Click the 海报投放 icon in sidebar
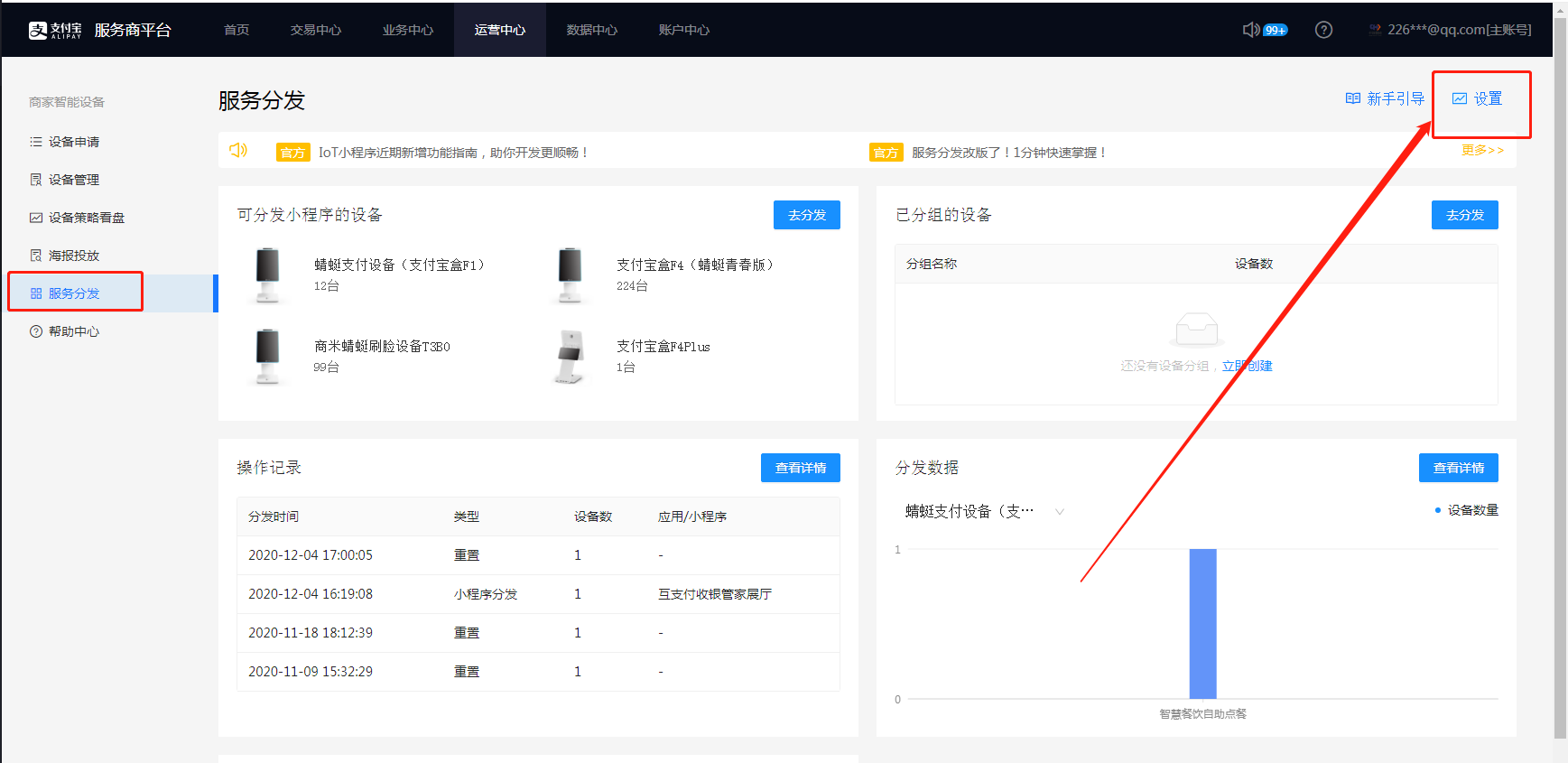The image size is (1568, 763). pyautogui.click(x=36, y=256)
